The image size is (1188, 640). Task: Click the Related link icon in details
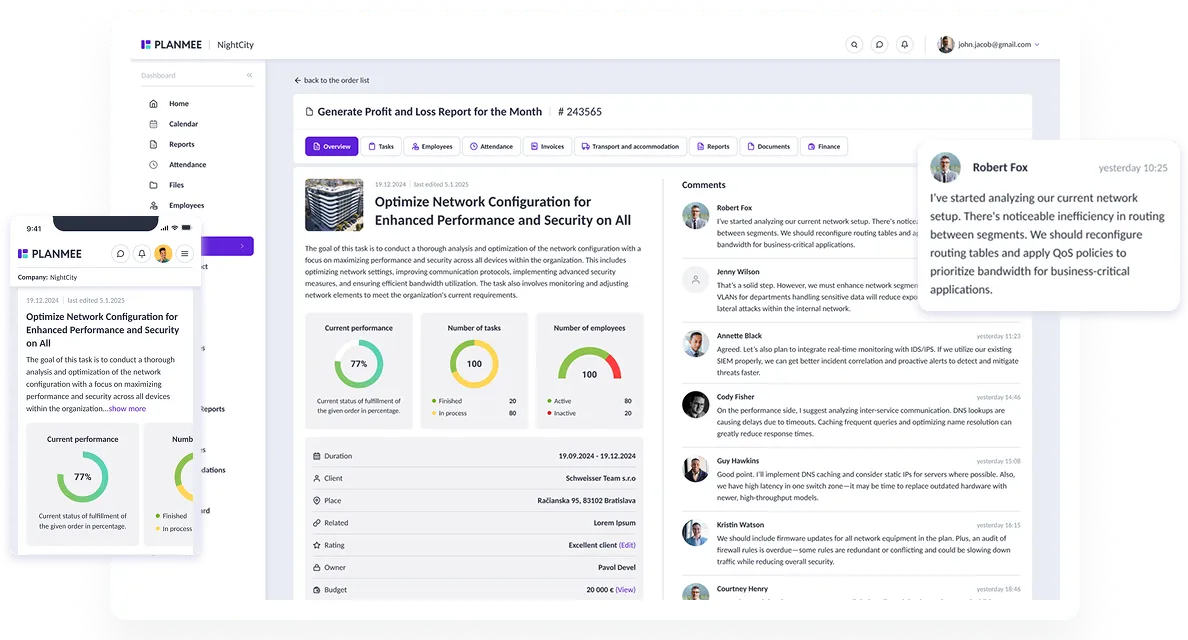click(317, 523)
